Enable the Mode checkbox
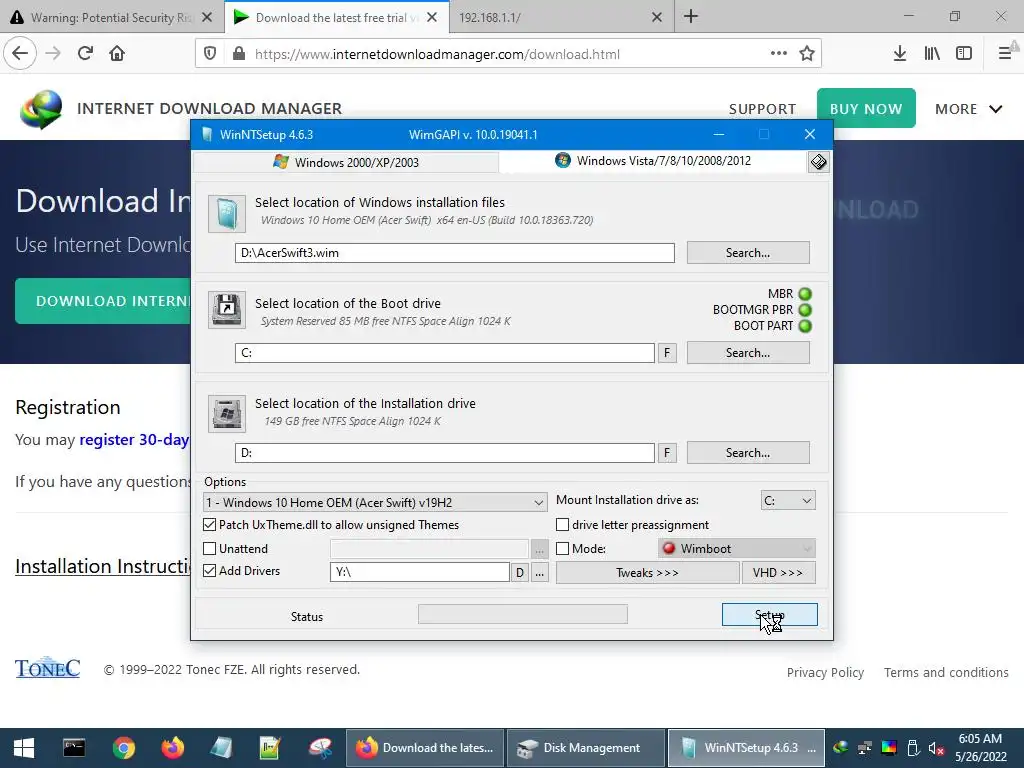 (x=562, y=549)
